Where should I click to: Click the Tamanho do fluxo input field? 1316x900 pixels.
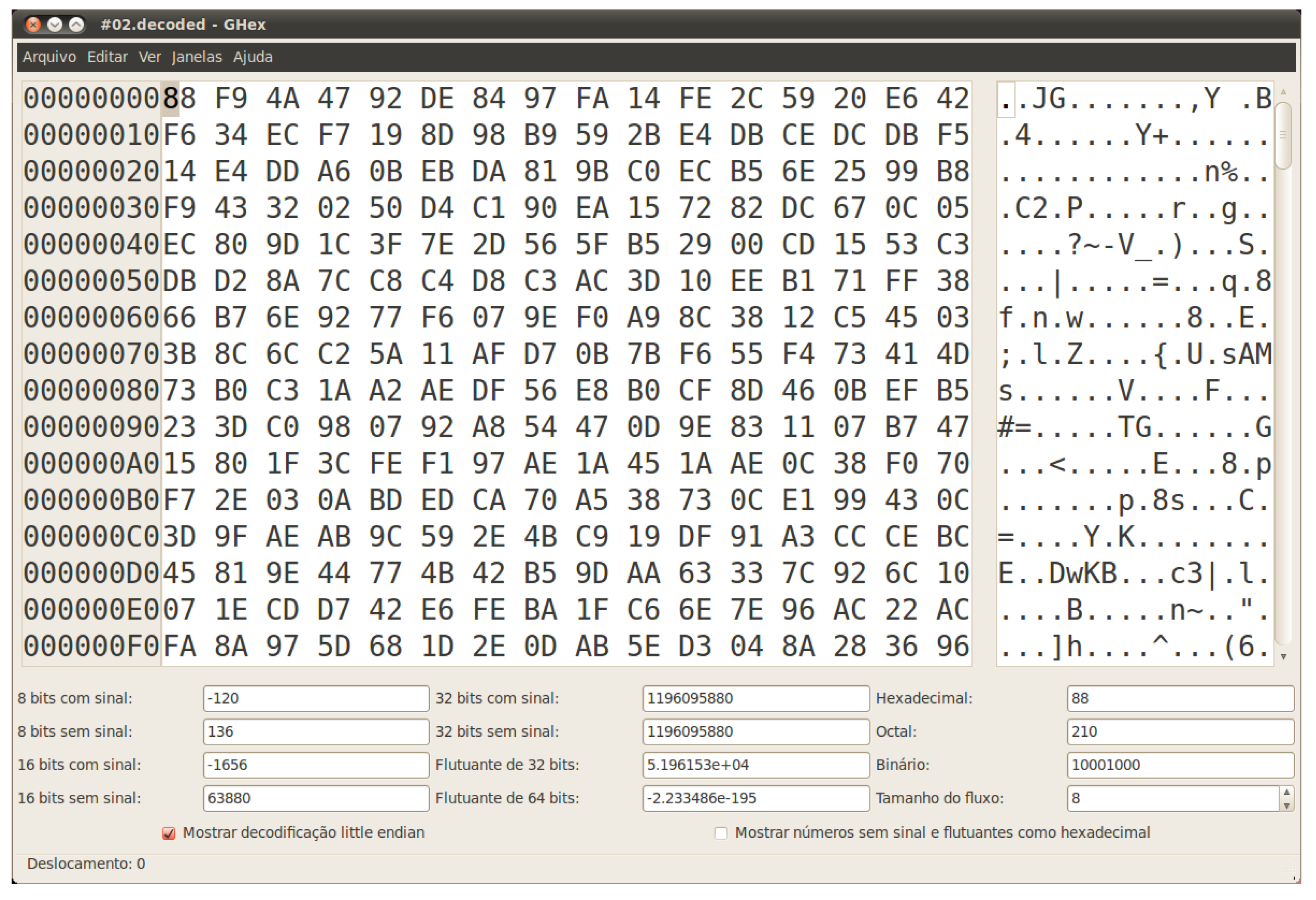click(x=1172, y=798)
